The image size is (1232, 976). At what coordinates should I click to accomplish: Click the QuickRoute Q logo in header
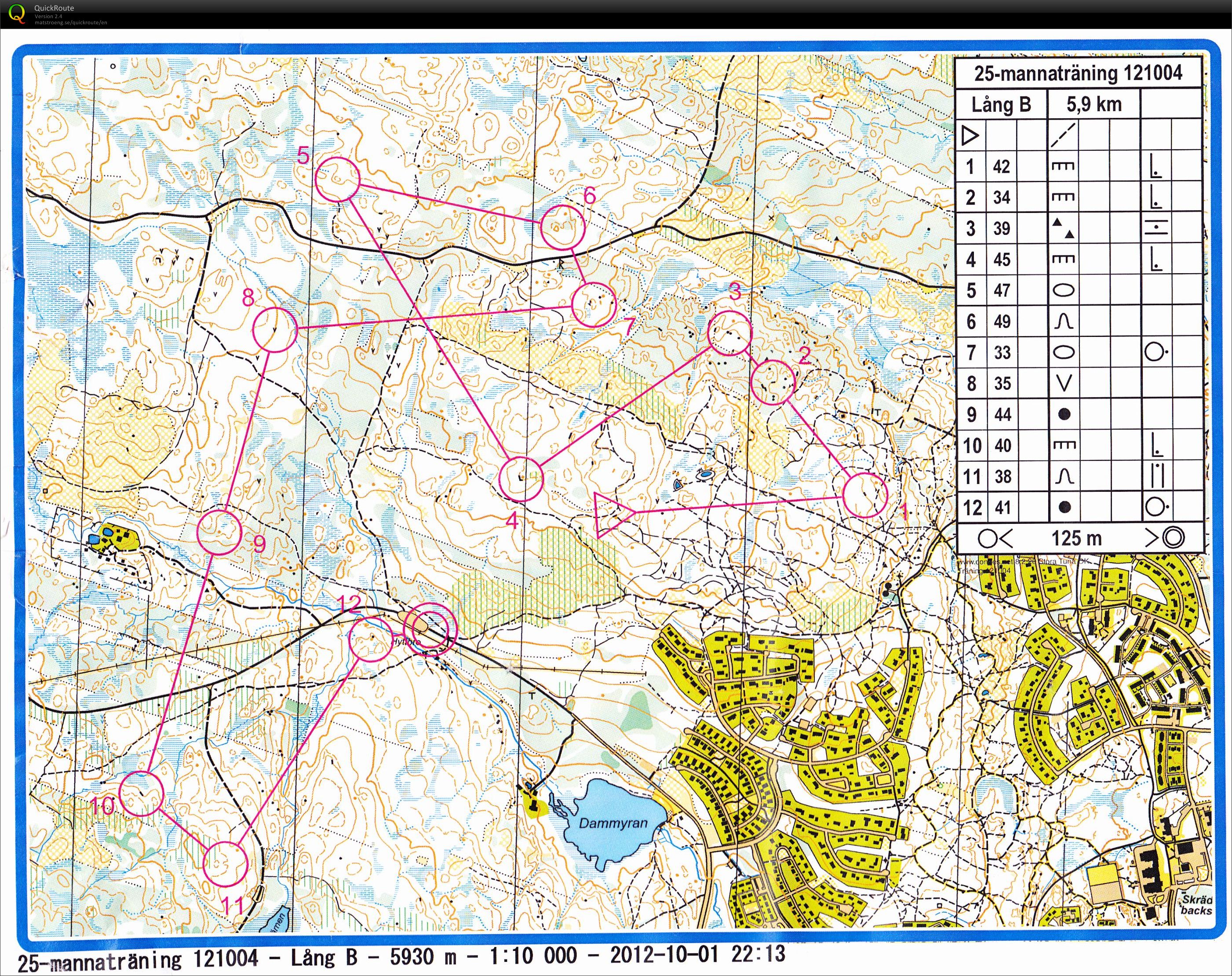click(18, 13)
